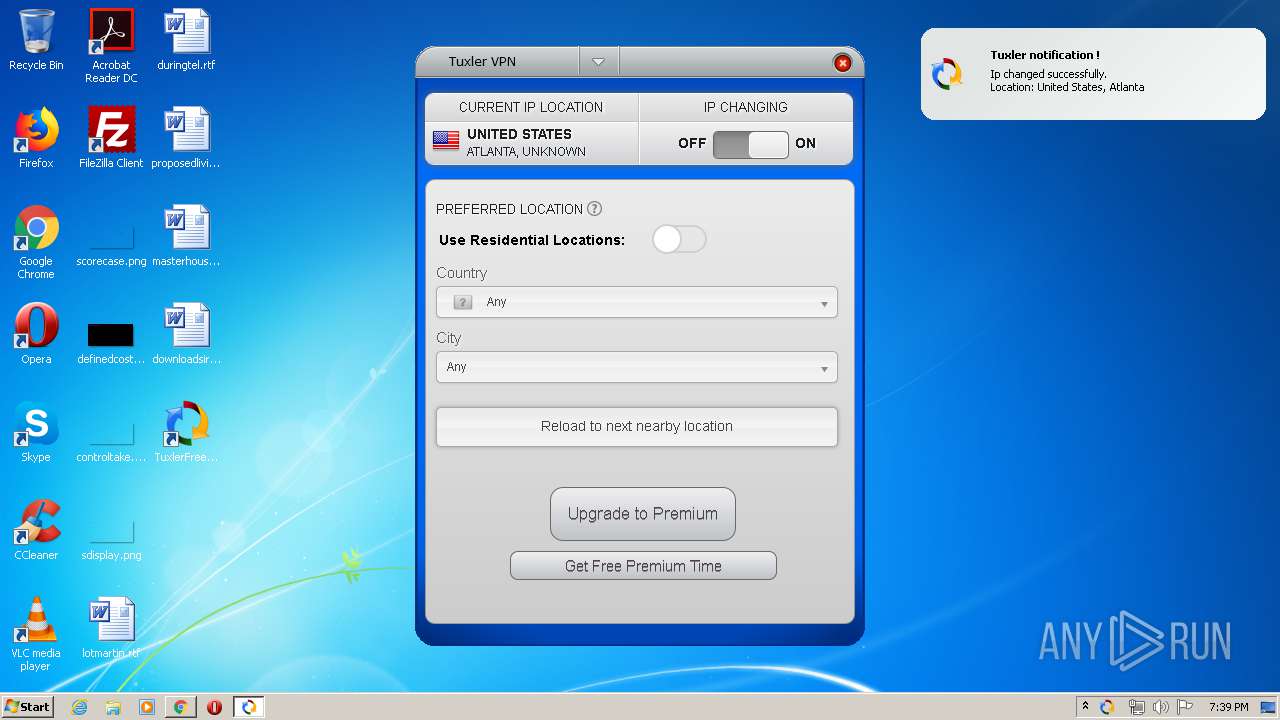
Task: Click Show desktop button in taskbar
Action: point(1268,707)
